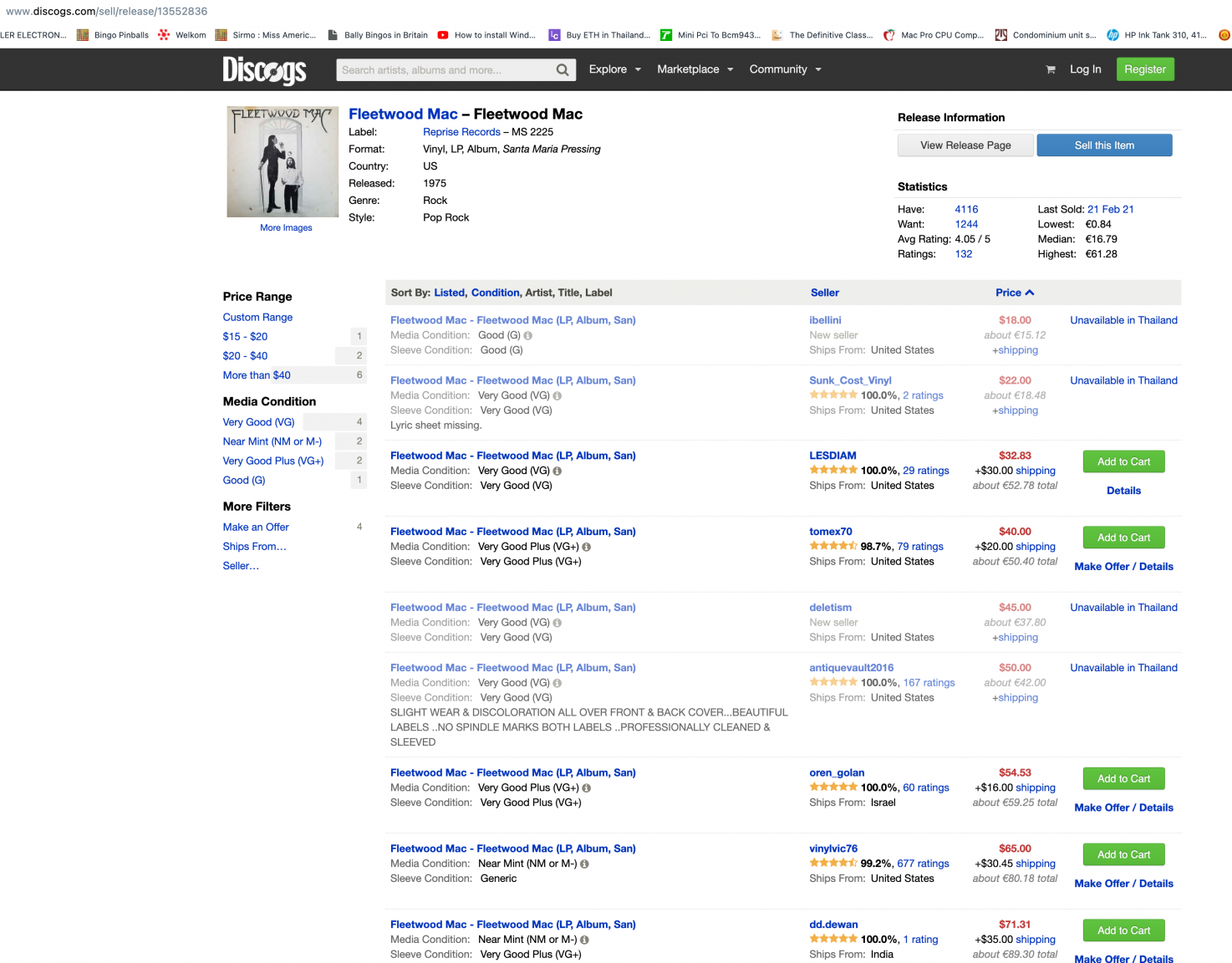1232x963 pixels.
Task: Open the Welkom bookmark
Action: click(x=182, y=35)
